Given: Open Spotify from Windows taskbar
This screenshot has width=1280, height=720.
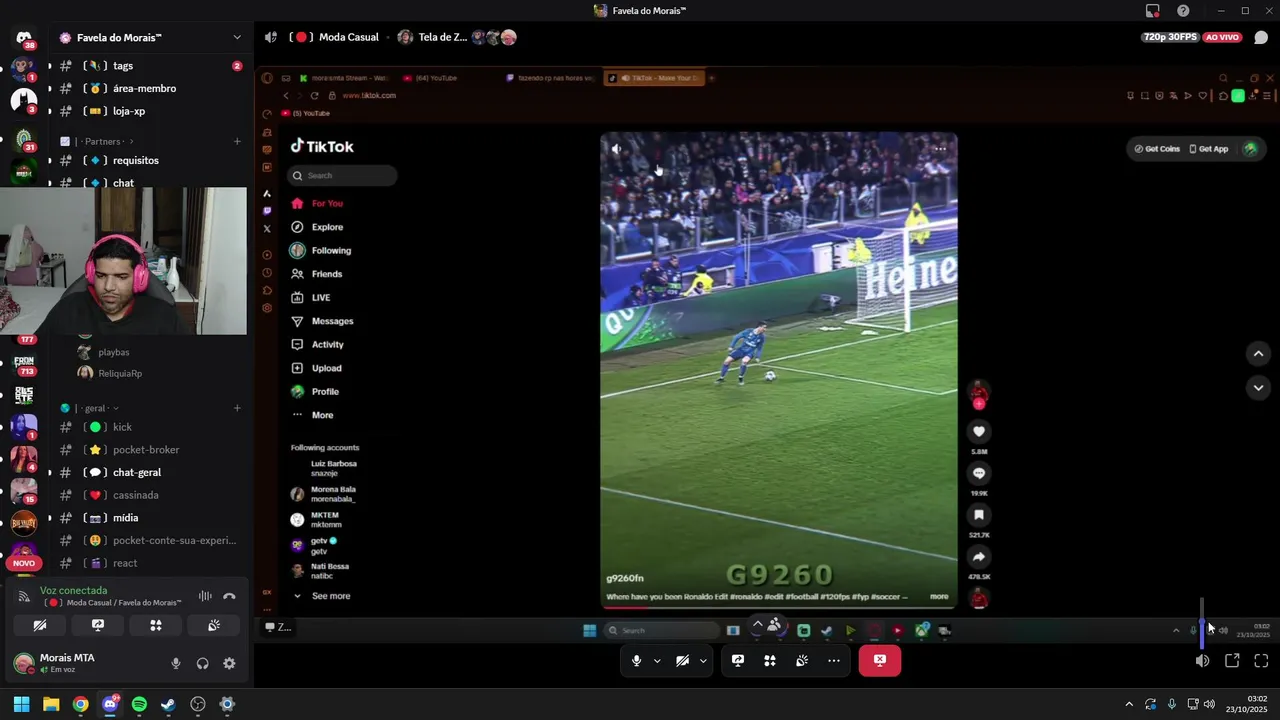Looking at the screenshot, I should pyautogui.click(x=139, y=704).
